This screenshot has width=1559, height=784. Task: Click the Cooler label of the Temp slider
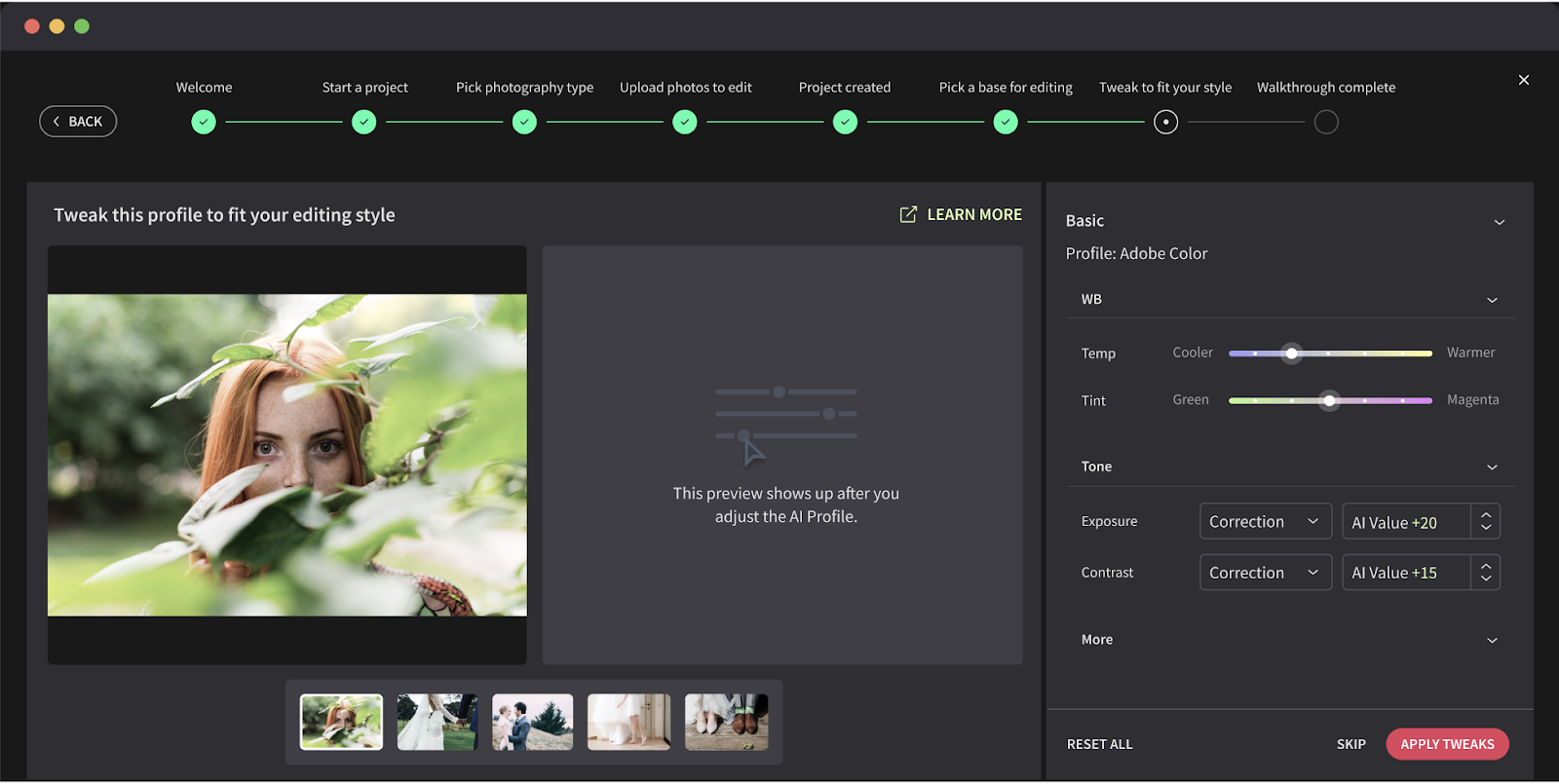[x=1193, y=353]
